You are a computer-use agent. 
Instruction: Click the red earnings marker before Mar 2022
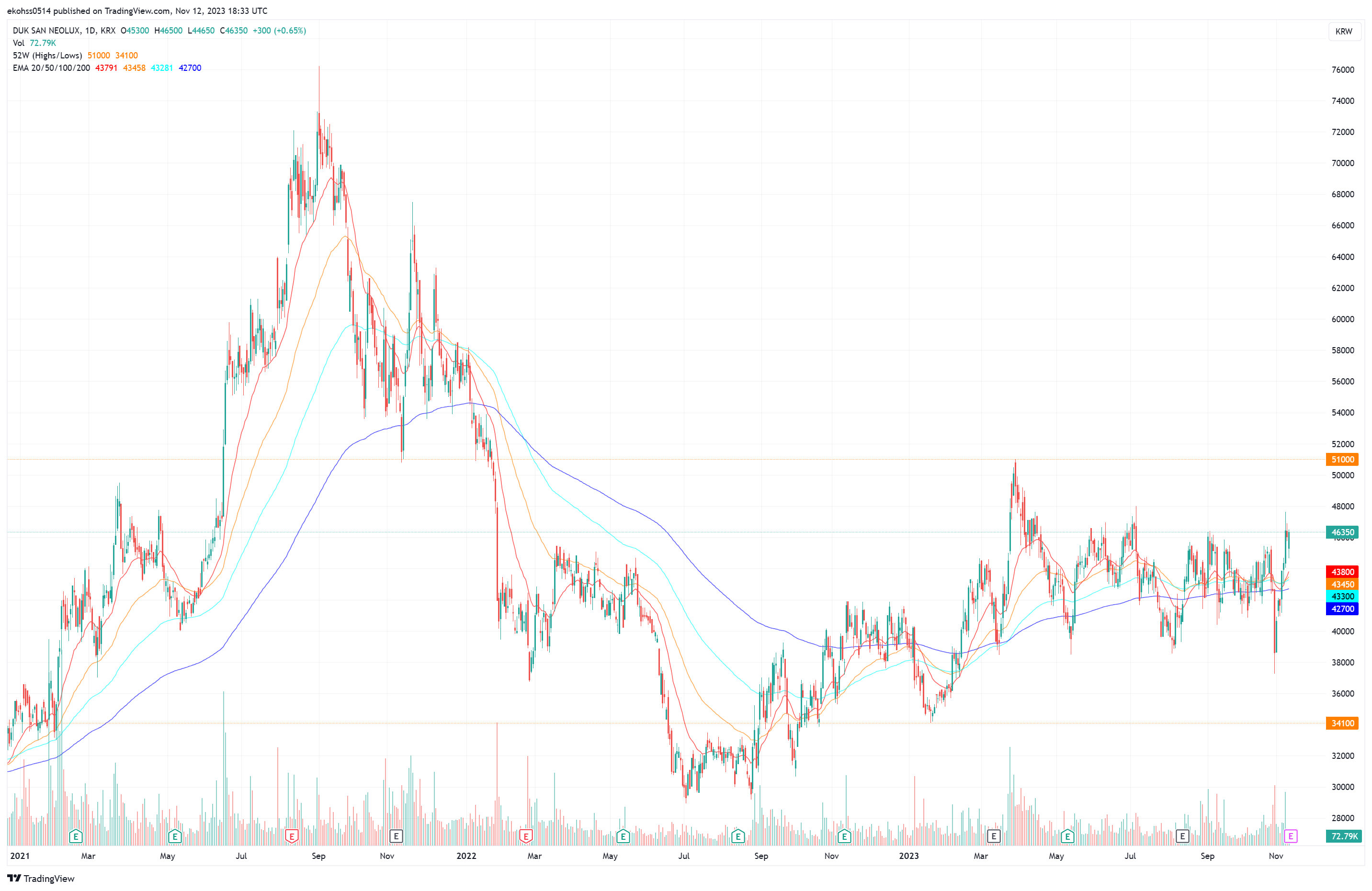526,836
